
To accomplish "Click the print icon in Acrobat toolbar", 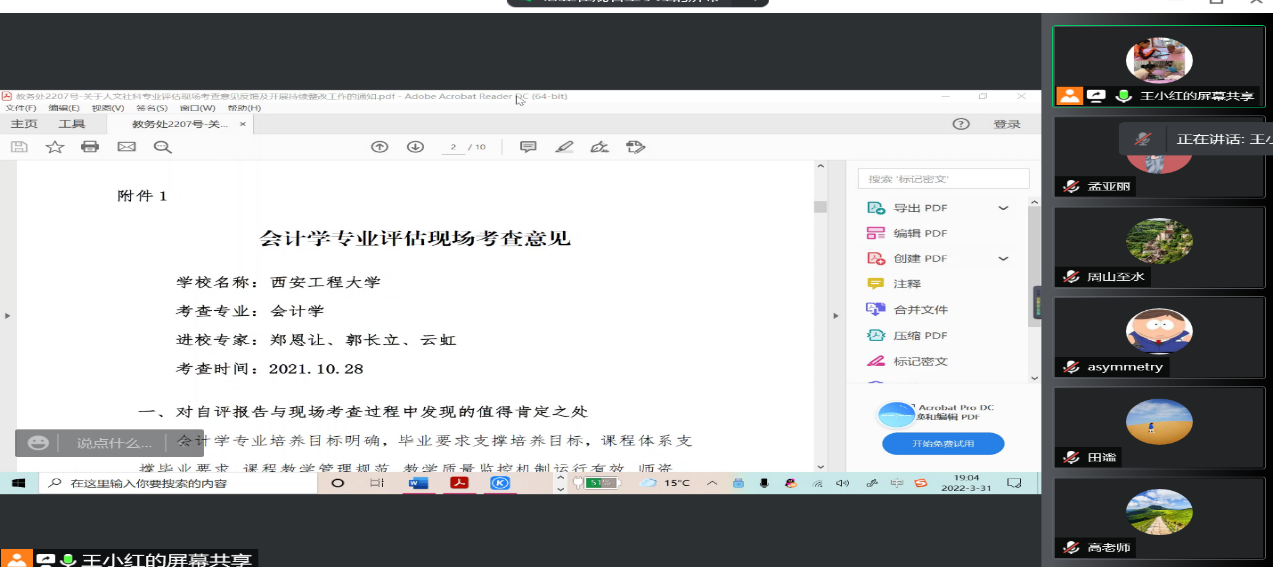I will [x=90, y=147].
